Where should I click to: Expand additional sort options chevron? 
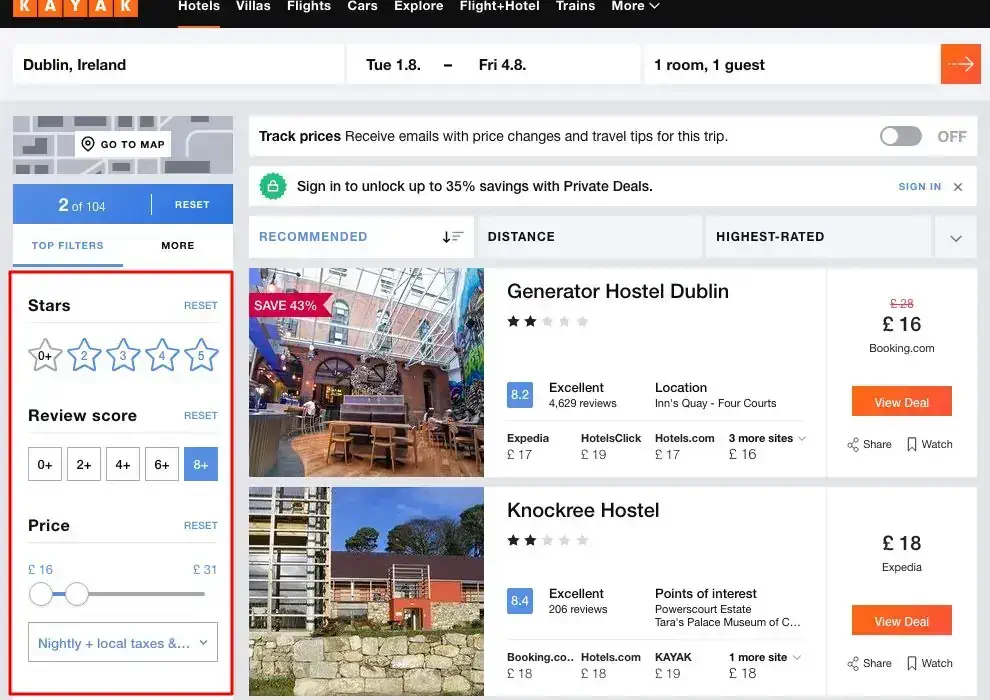956,238
